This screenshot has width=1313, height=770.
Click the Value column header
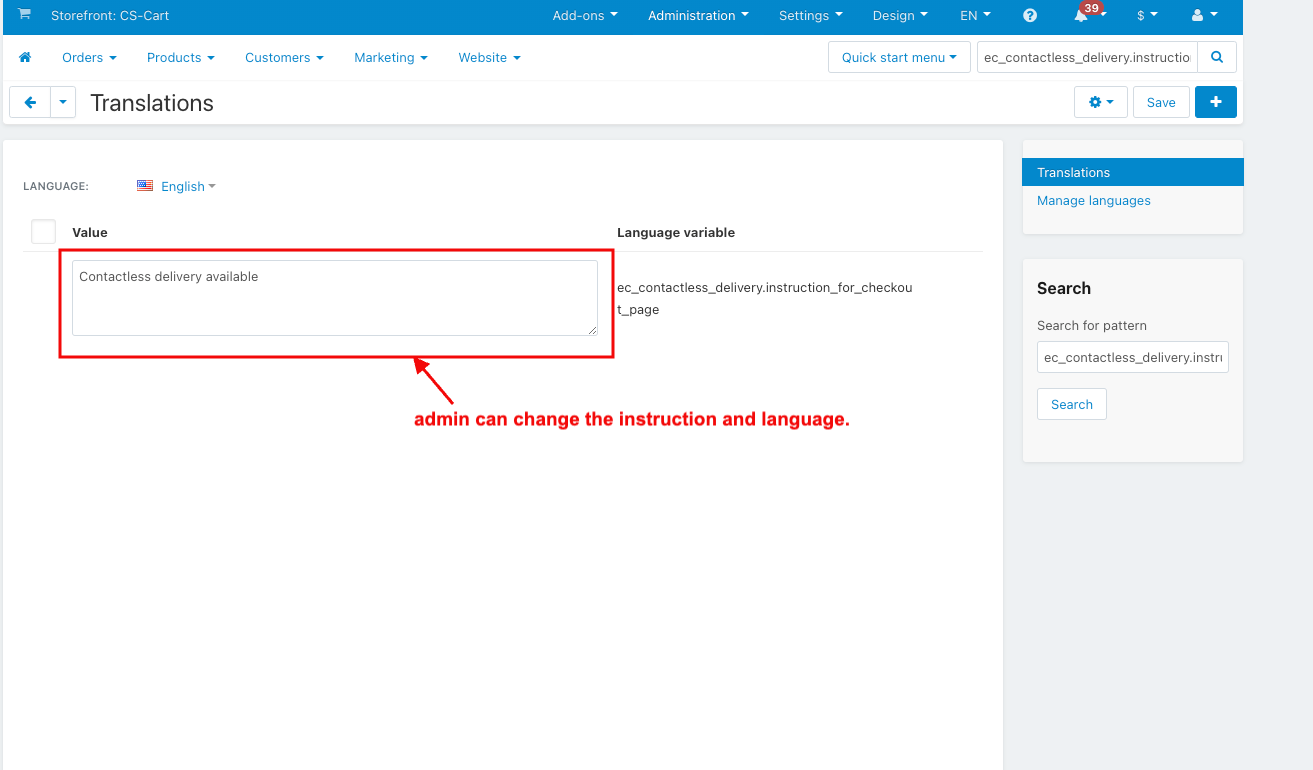[90, 232]
